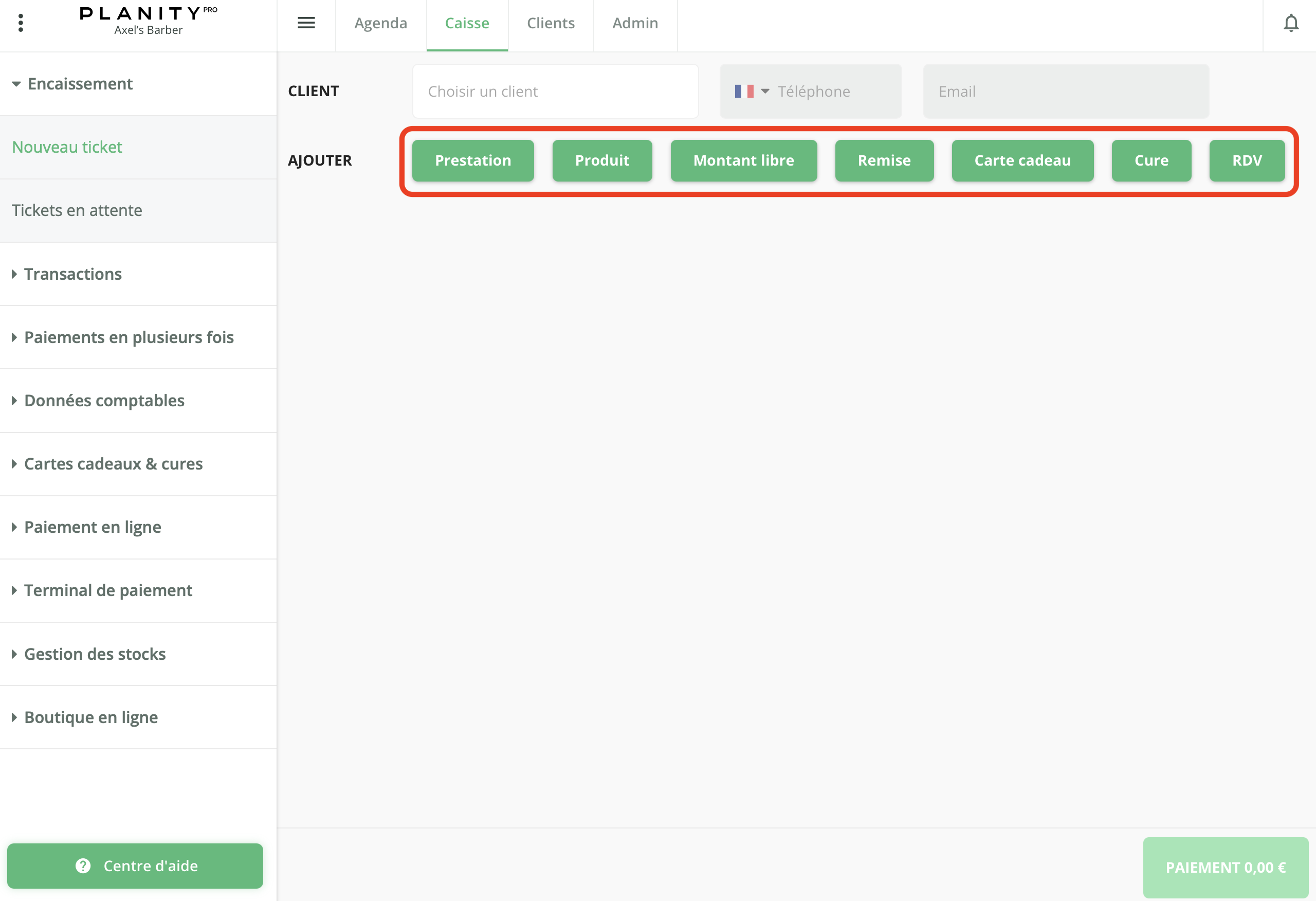
Task: Add a Carte cadeau
Action: 1022,161
